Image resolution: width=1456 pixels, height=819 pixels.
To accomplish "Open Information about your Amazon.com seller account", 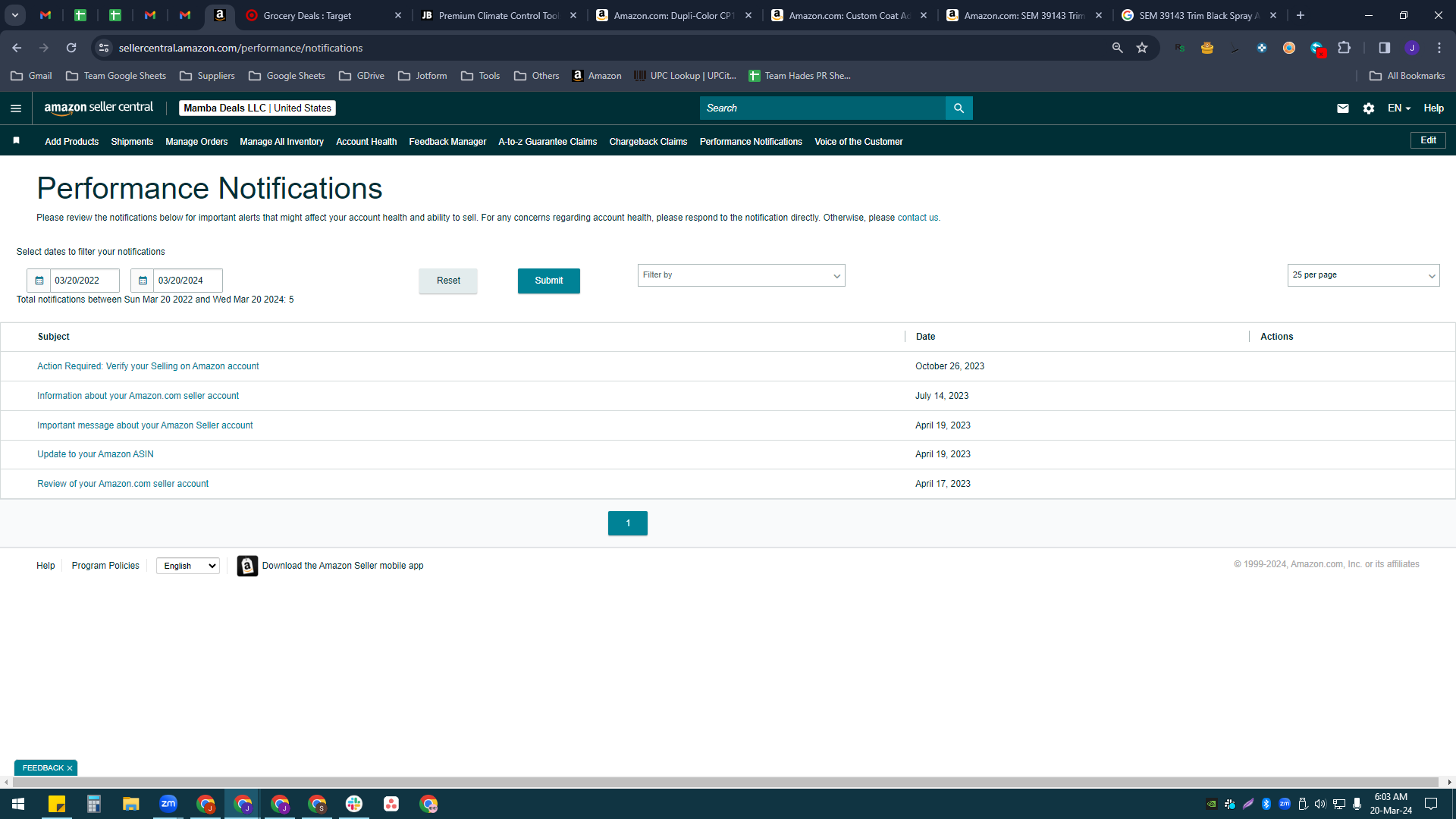I will [138, 396].
